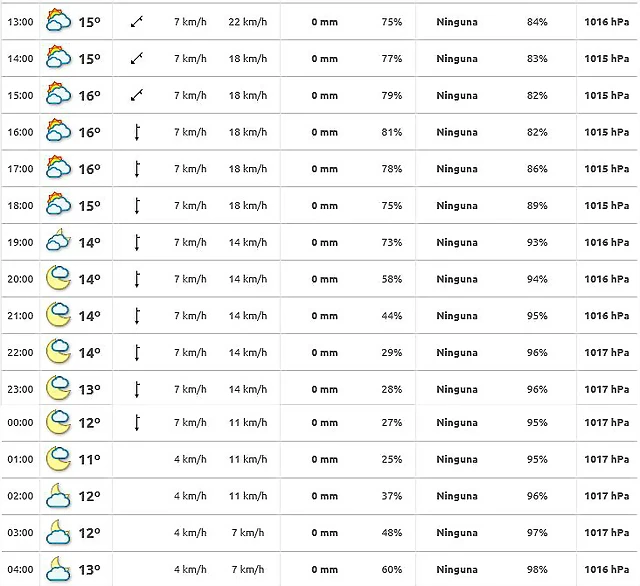Click the moon-and-cloud icon at 21:00
Viewport: 640px width, 586px height.
59,316
